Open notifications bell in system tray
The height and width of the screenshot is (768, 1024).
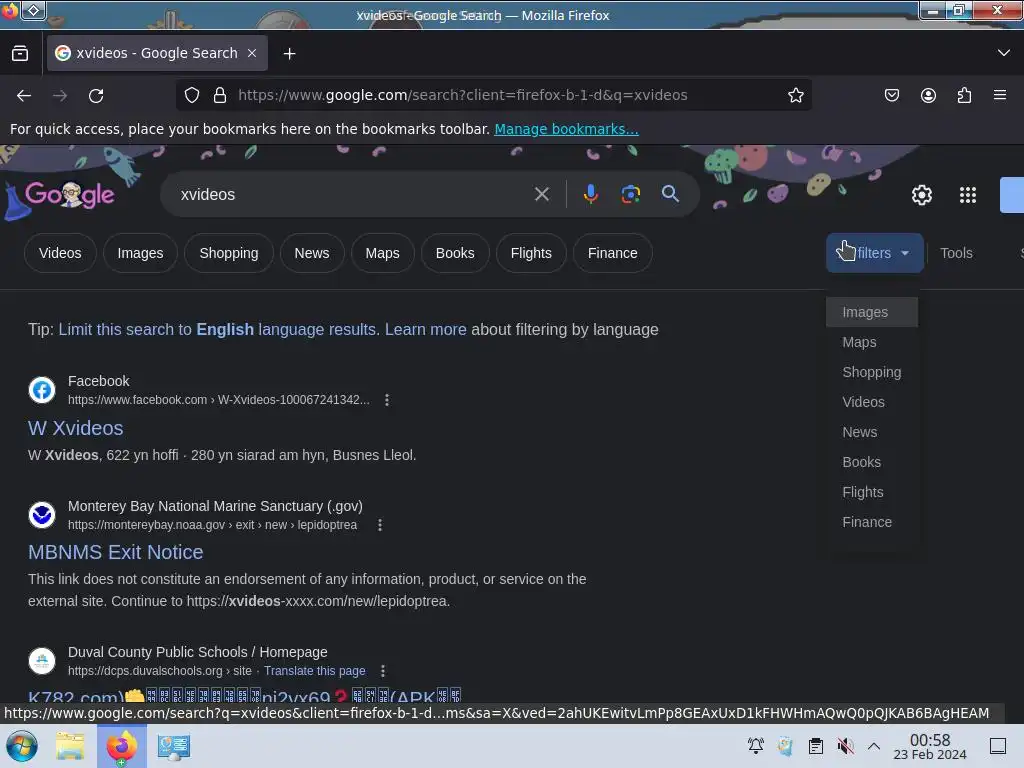pos(756,746)
